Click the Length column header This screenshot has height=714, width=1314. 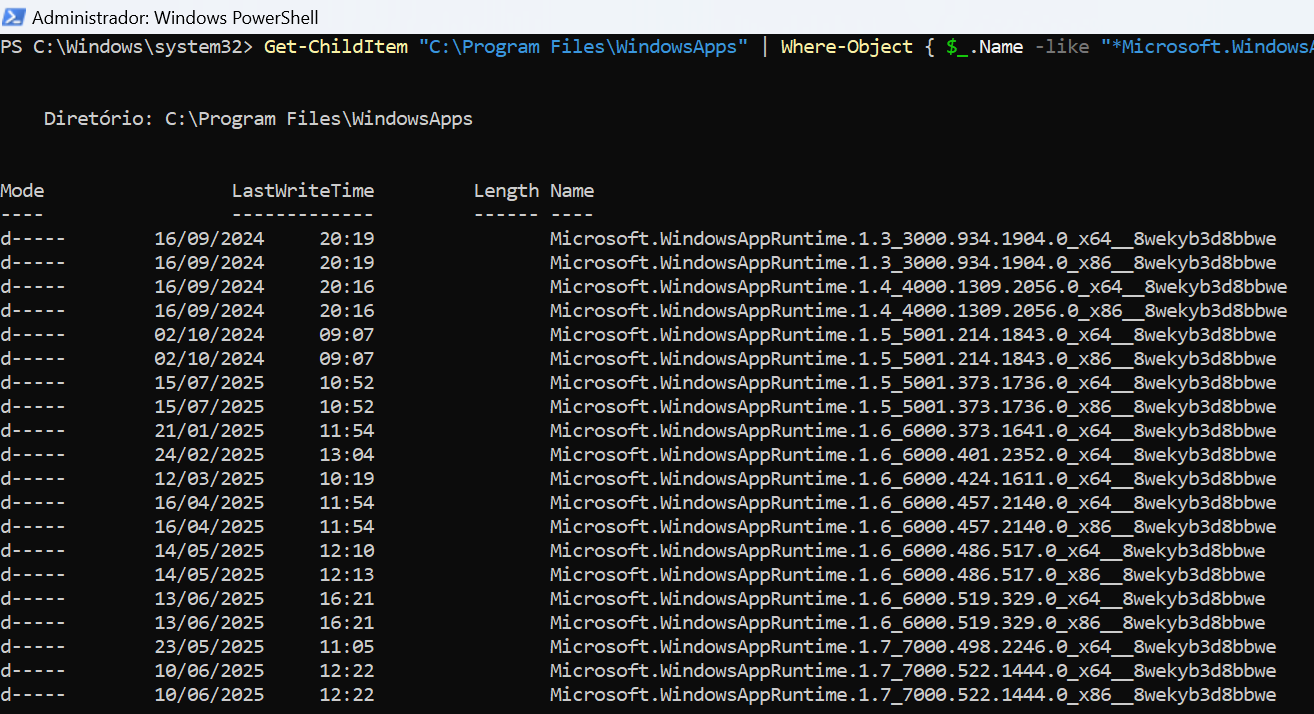point(506,191)
